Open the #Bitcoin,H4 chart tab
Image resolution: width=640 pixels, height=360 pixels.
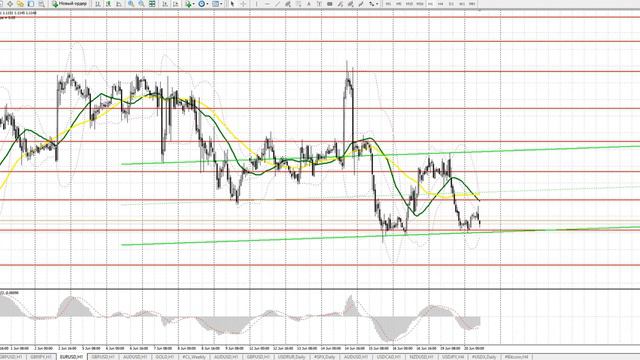pyautogui.click(x=516, y=357)
